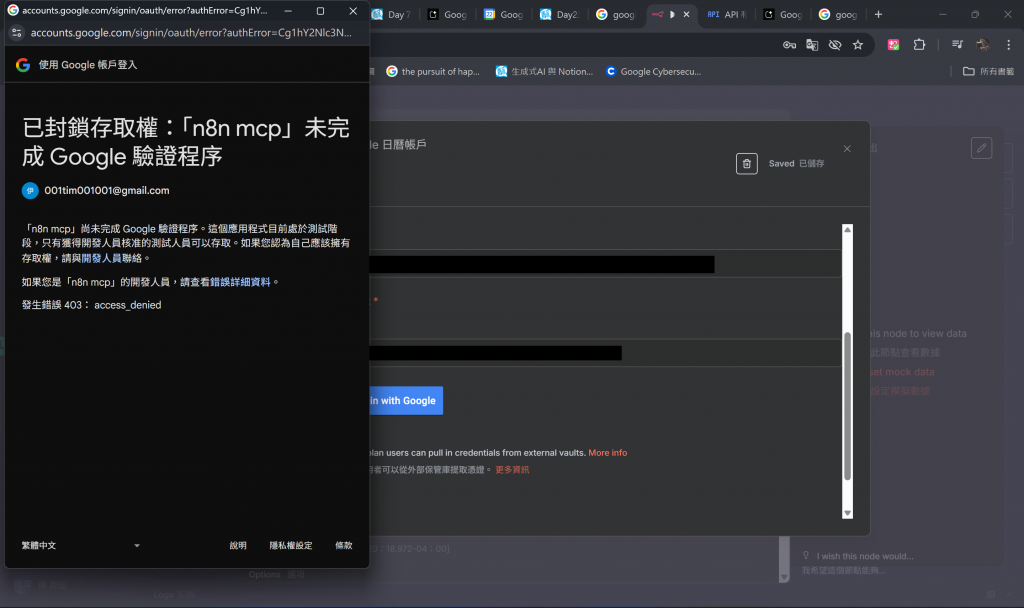Open the 說明 help link
This screenshot has height=608, width=1024.
pos(238,545)
